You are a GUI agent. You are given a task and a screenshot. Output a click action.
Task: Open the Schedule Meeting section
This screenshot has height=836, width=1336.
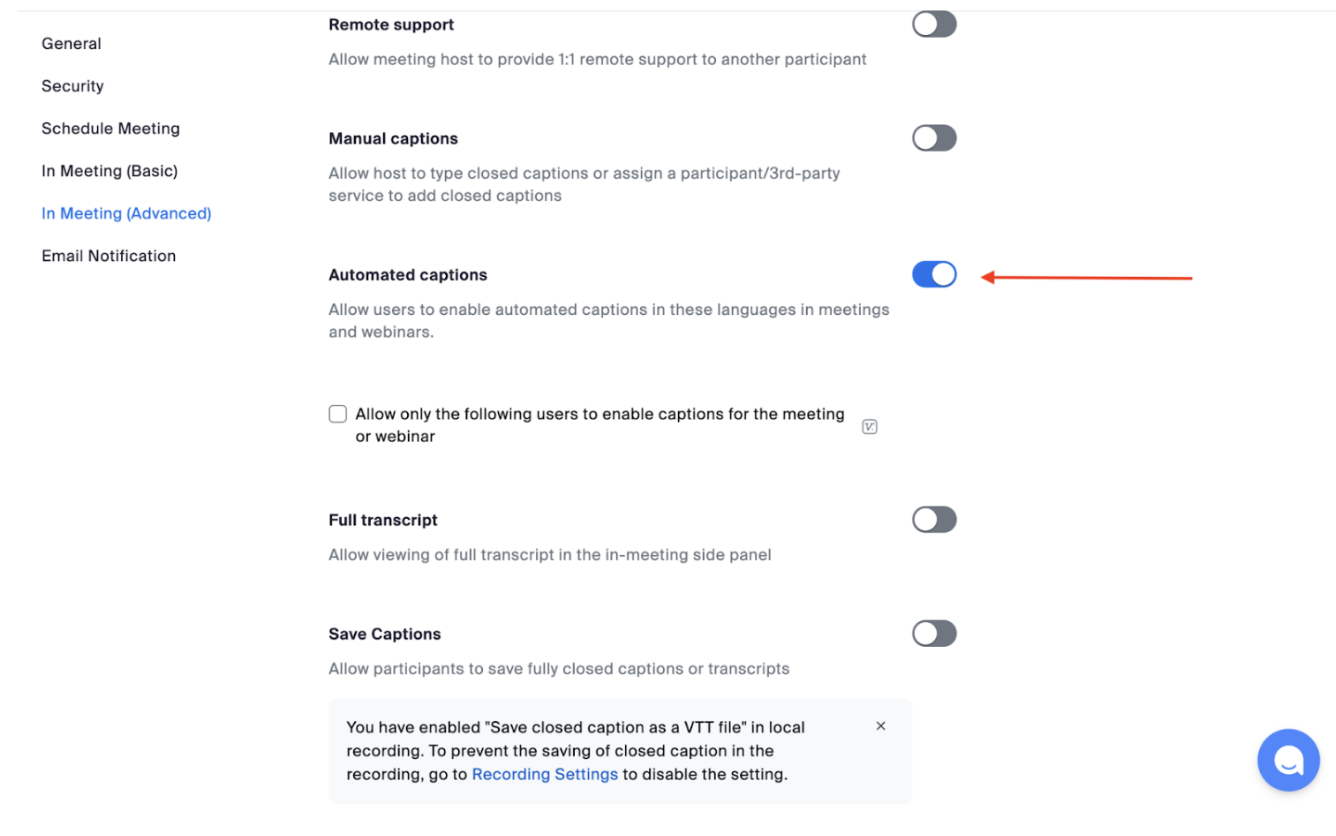click(110, 129)
